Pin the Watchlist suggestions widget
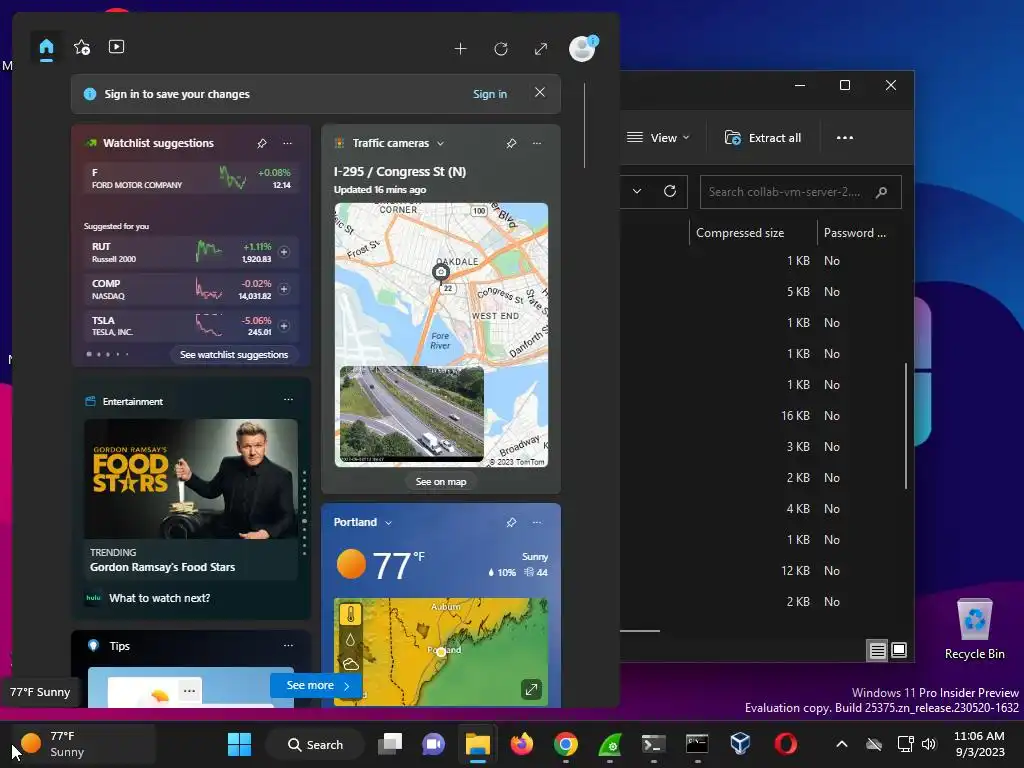This screenshot has width=1024, height=768. pos(262,143)
